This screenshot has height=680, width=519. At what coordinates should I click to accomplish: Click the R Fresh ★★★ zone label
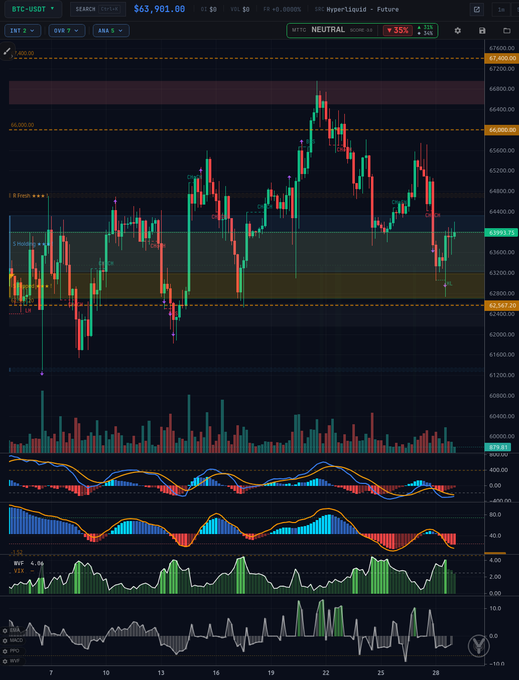coord(29,196)
